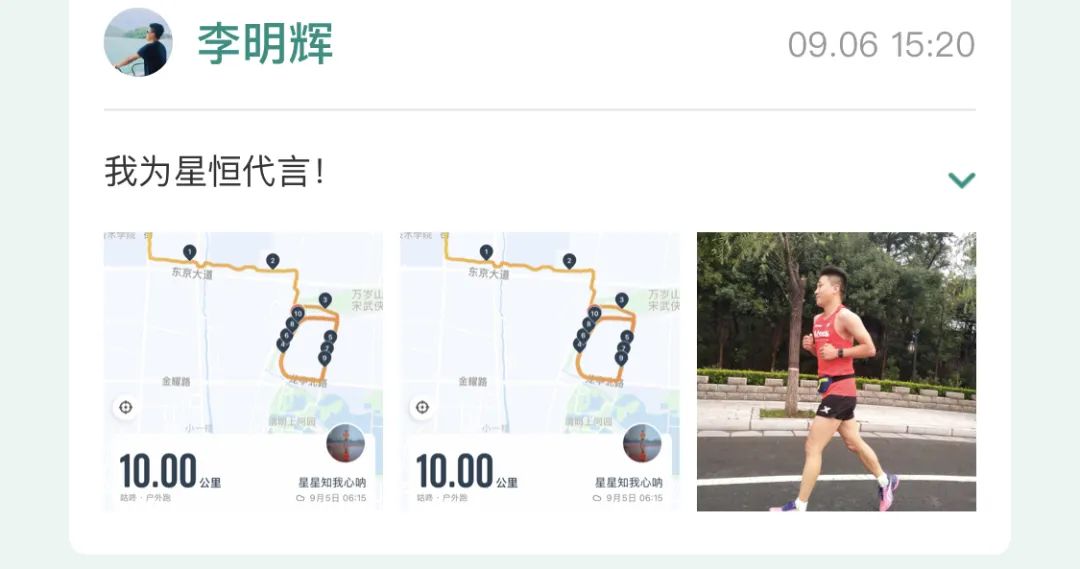Click the cloud weather icon in the second map card
The height and width of the screenshot is (569, 1080).
(596, 498)
